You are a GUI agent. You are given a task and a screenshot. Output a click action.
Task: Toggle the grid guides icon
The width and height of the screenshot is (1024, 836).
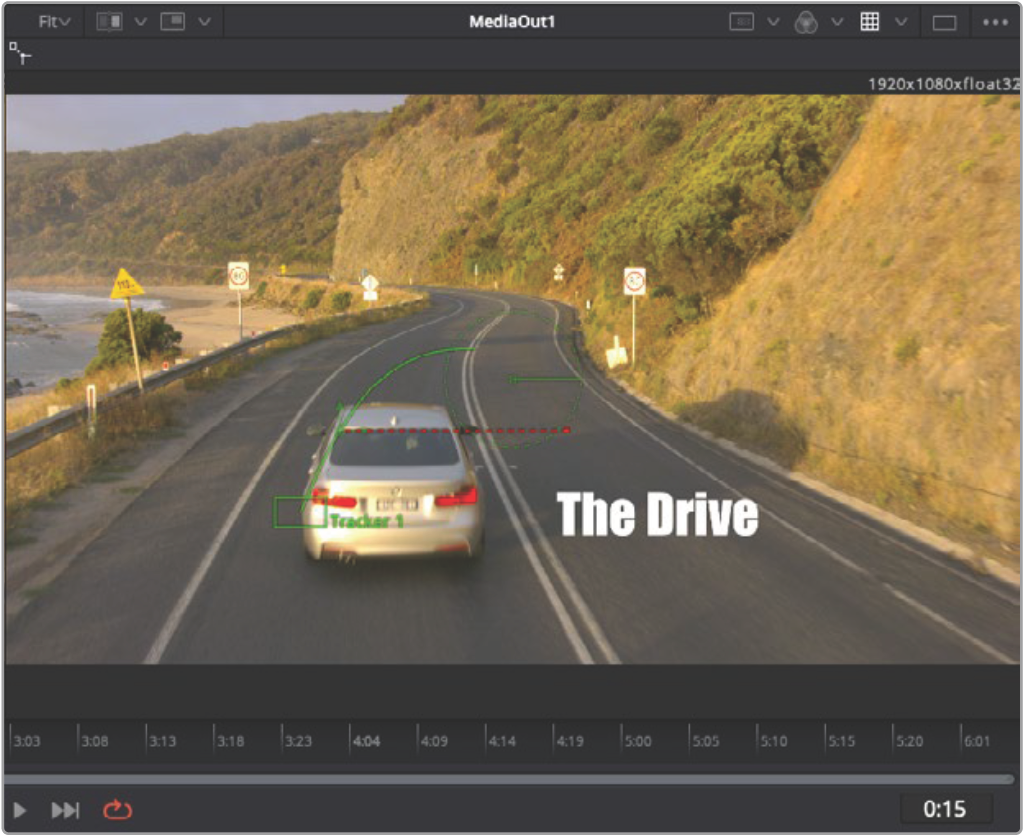click(870, 22)
